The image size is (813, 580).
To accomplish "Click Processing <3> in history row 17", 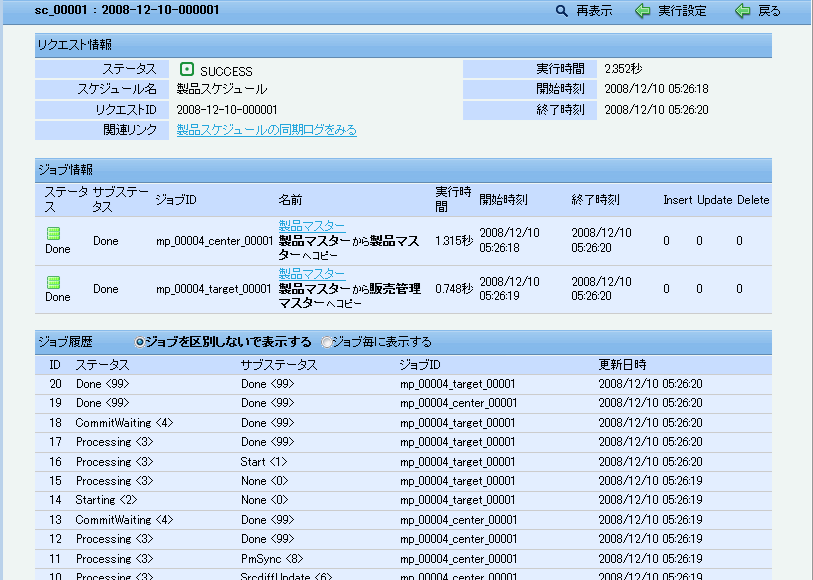I will [x=115, y=442].
